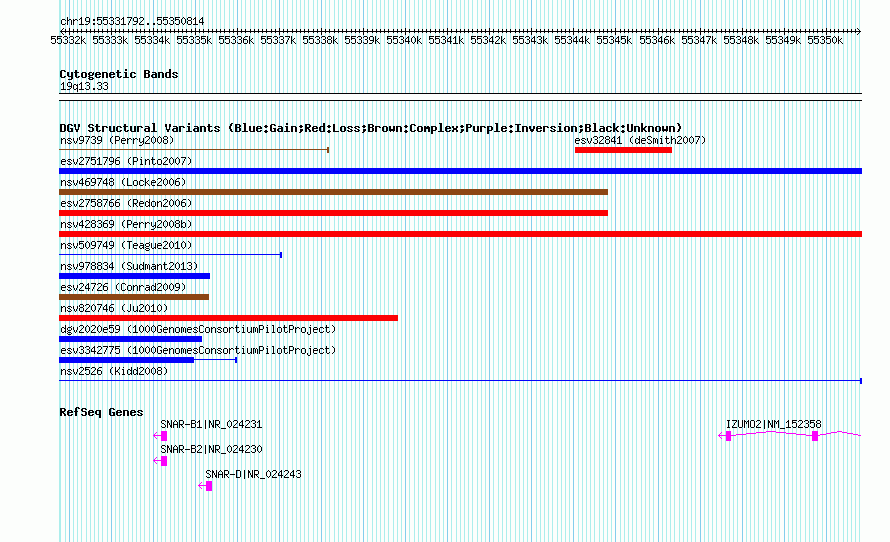Select the blue nsv978834 gain bar
Image resolution: width=890 pixels, height=542 pixels.
tap(135, 276)
